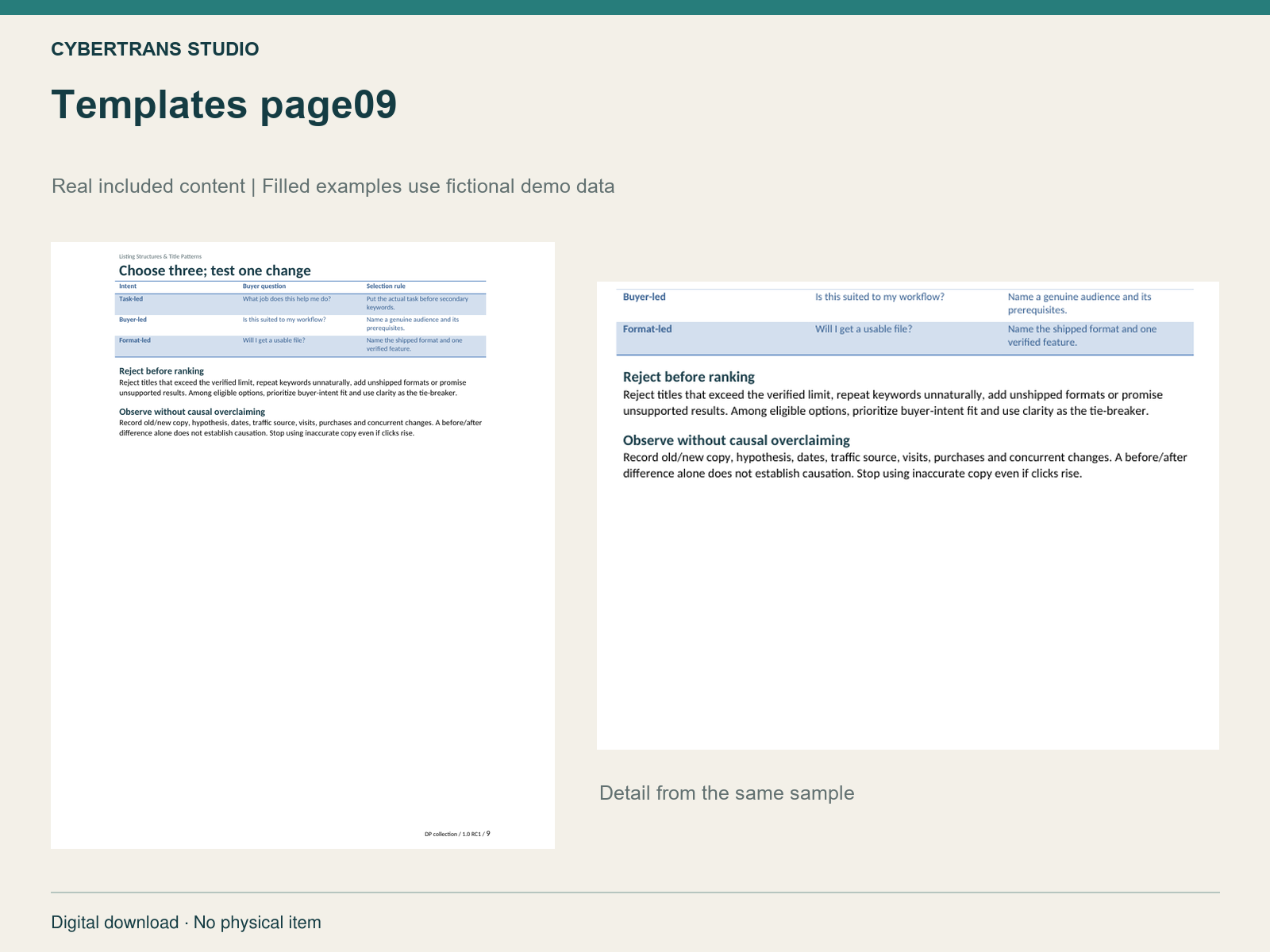Screen dimensions: 1270x952
Task: Open the full-page sample thumbnail on the left
Action: click(302, 545)
